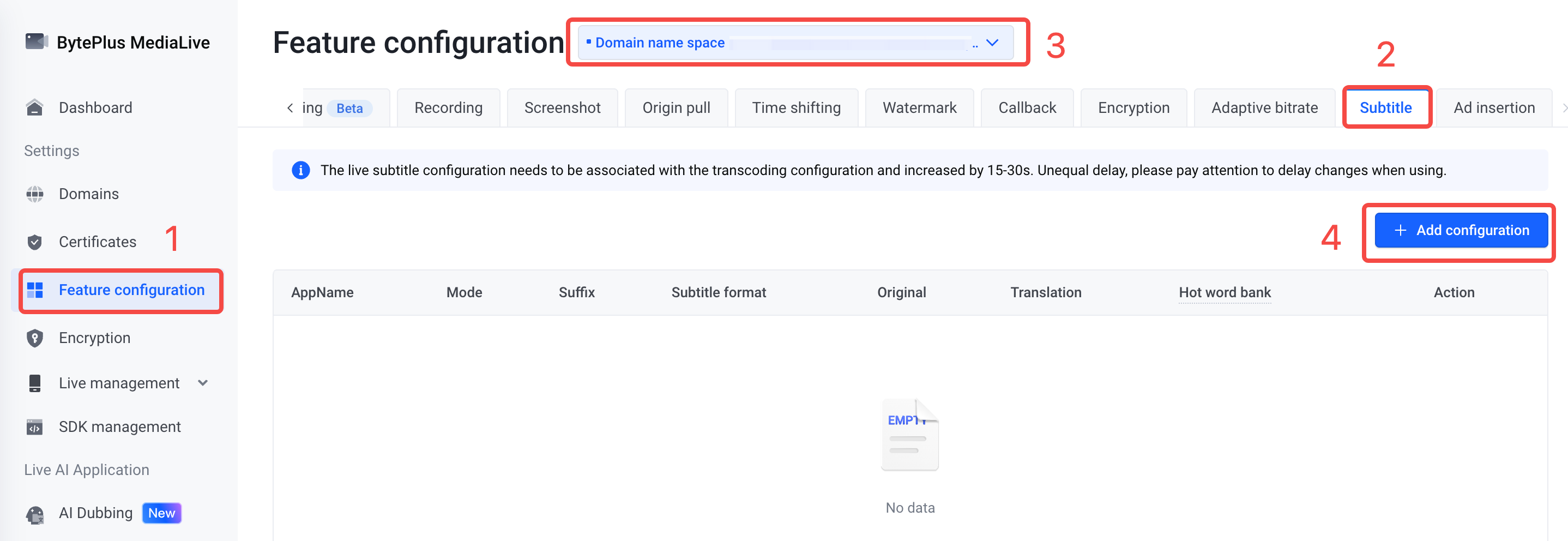Click the Hot word bank column header

point(1225,293)
